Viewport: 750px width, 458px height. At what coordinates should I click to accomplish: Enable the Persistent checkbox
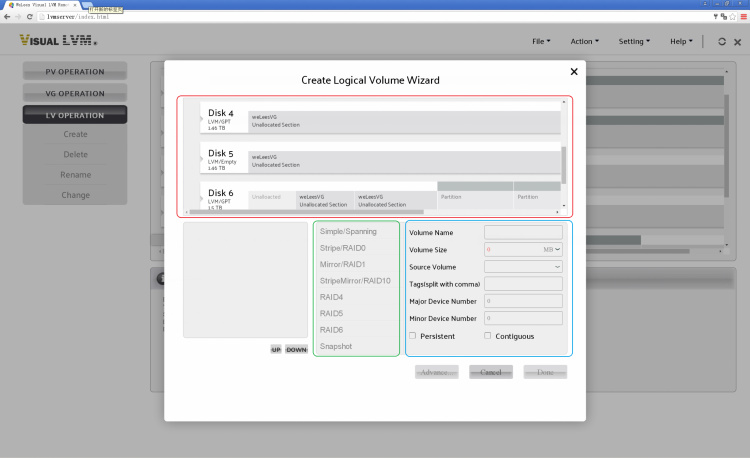[413, 336]
